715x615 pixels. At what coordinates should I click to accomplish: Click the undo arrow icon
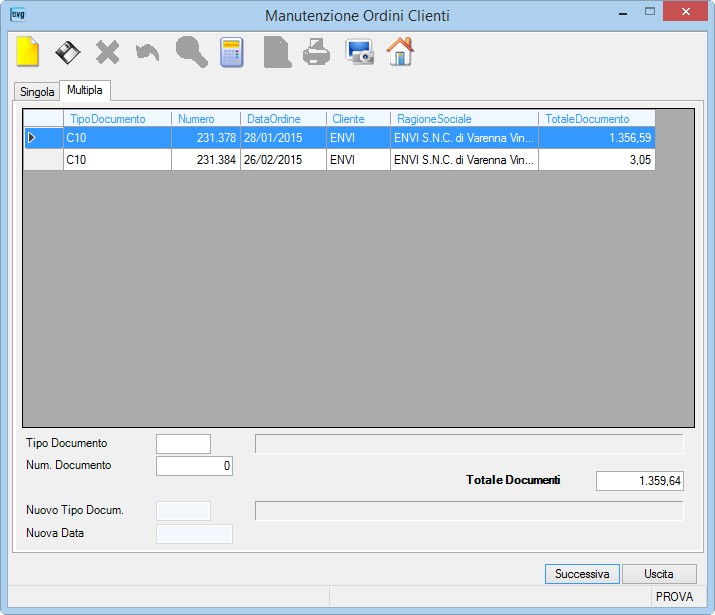point(147,52)
